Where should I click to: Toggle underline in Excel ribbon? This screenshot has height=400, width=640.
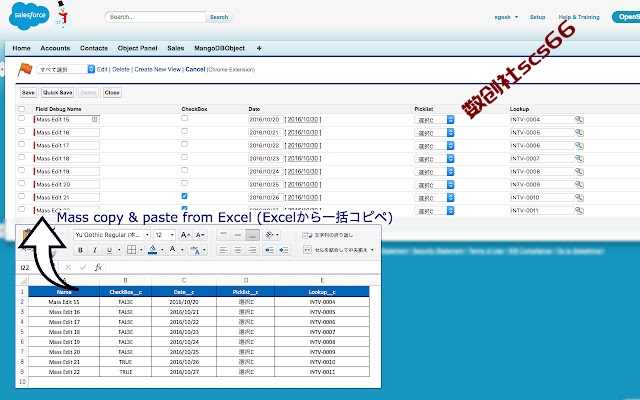click(x=109, y=250)
